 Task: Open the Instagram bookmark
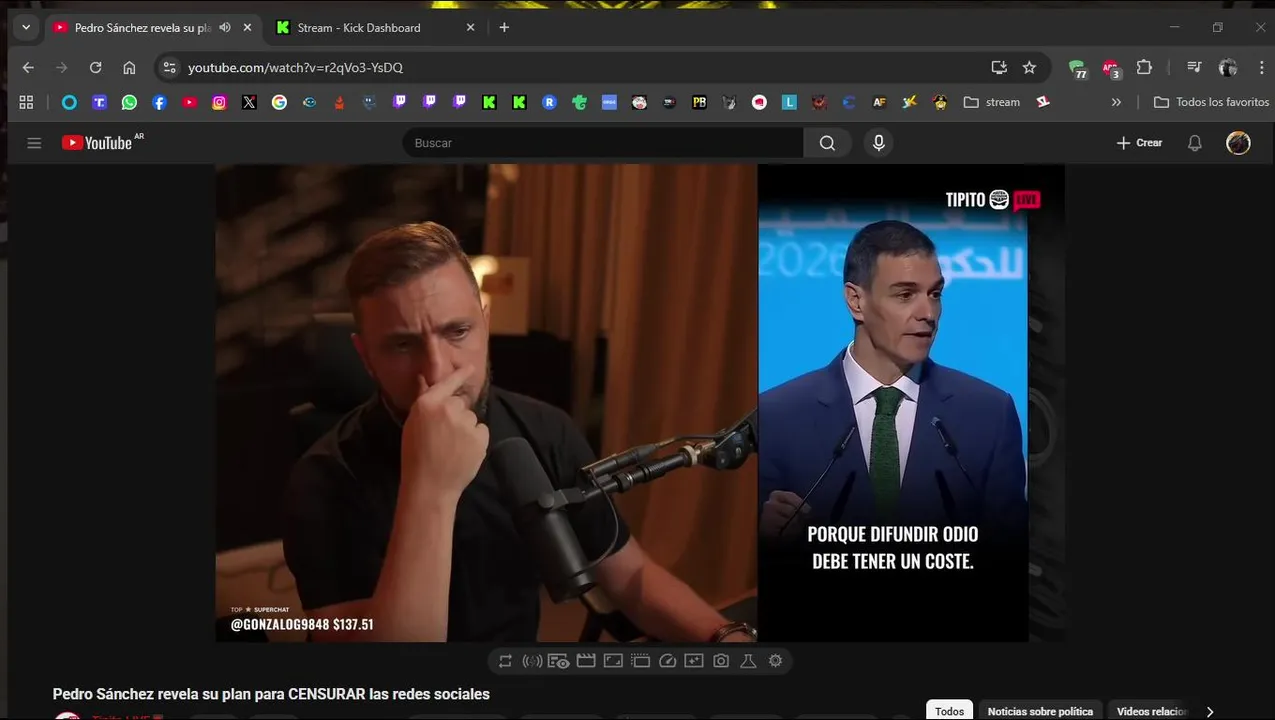tap(219, 102)
